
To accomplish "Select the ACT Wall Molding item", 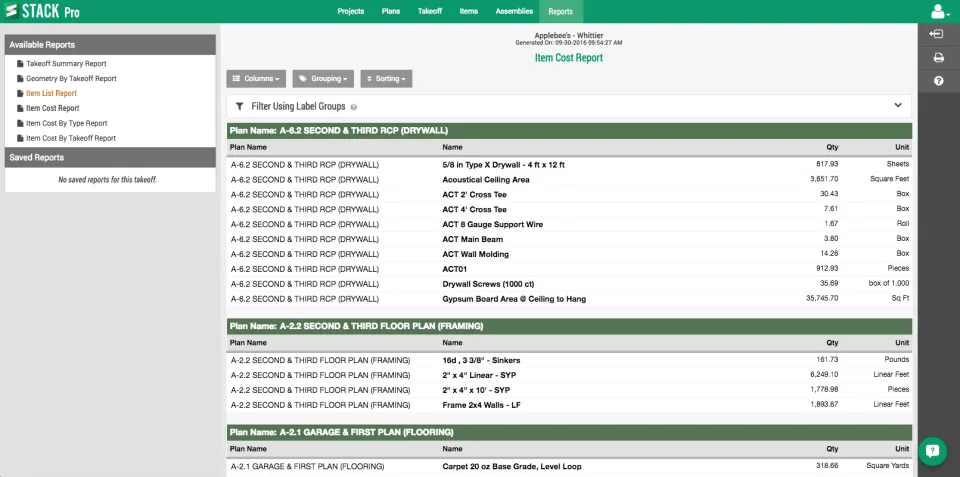I will [476, 254].
